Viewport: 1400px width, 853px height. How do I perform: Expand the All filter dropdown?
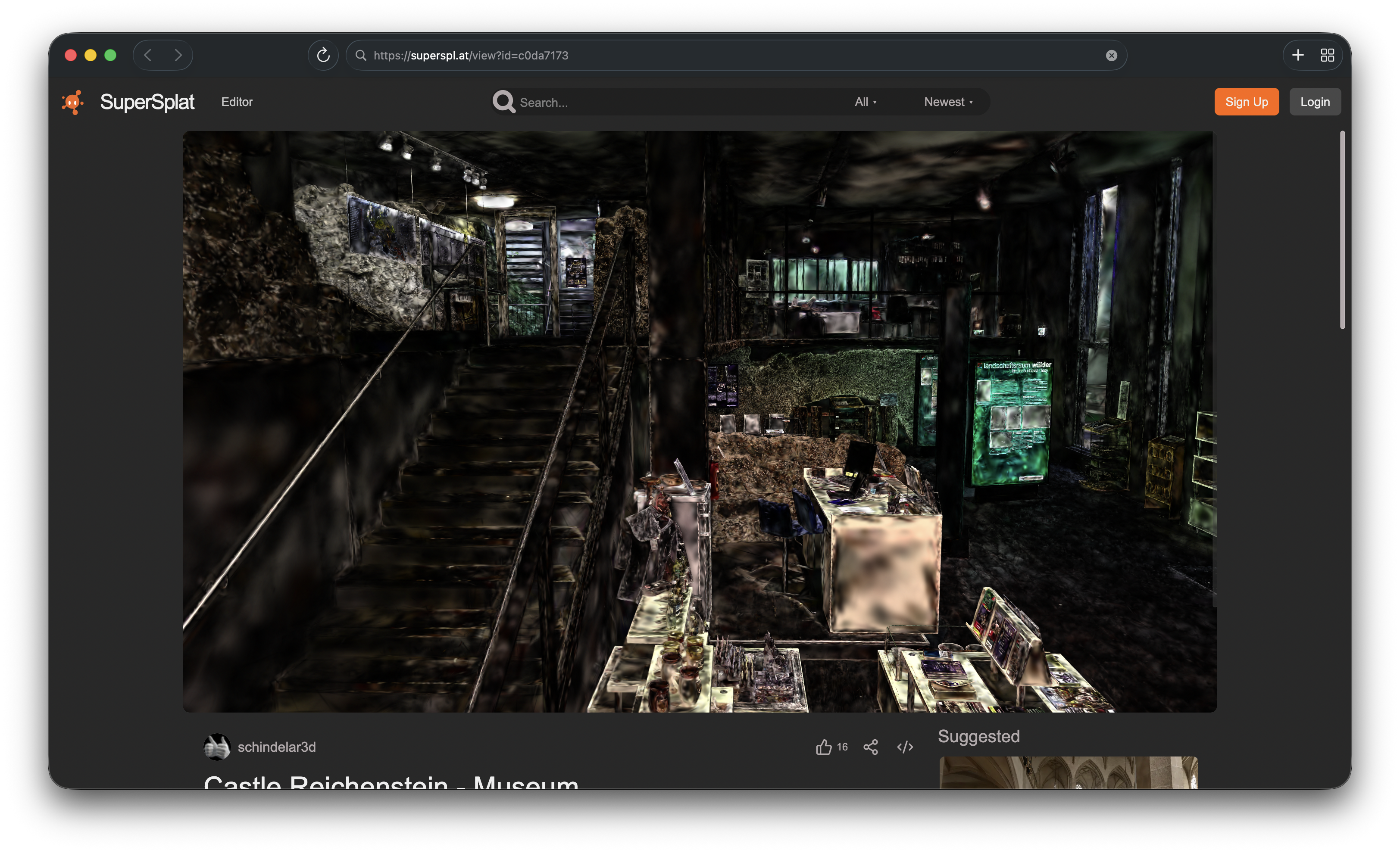(866, 102)
